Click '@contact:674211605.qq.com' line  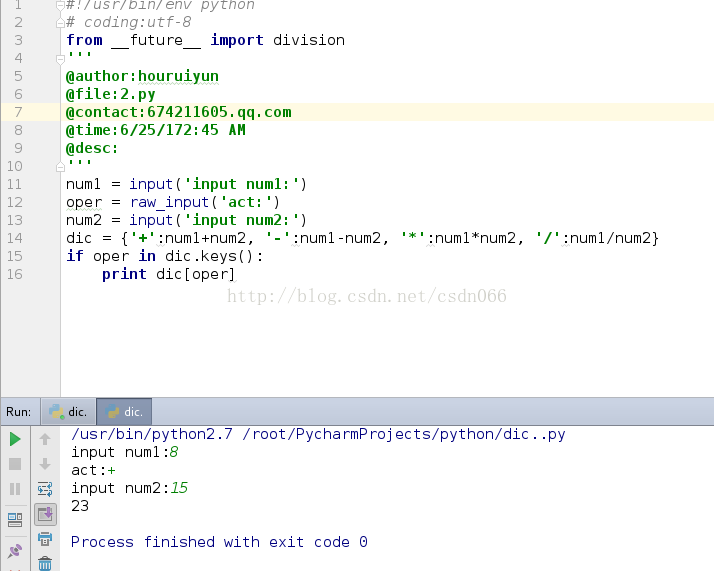178,112
